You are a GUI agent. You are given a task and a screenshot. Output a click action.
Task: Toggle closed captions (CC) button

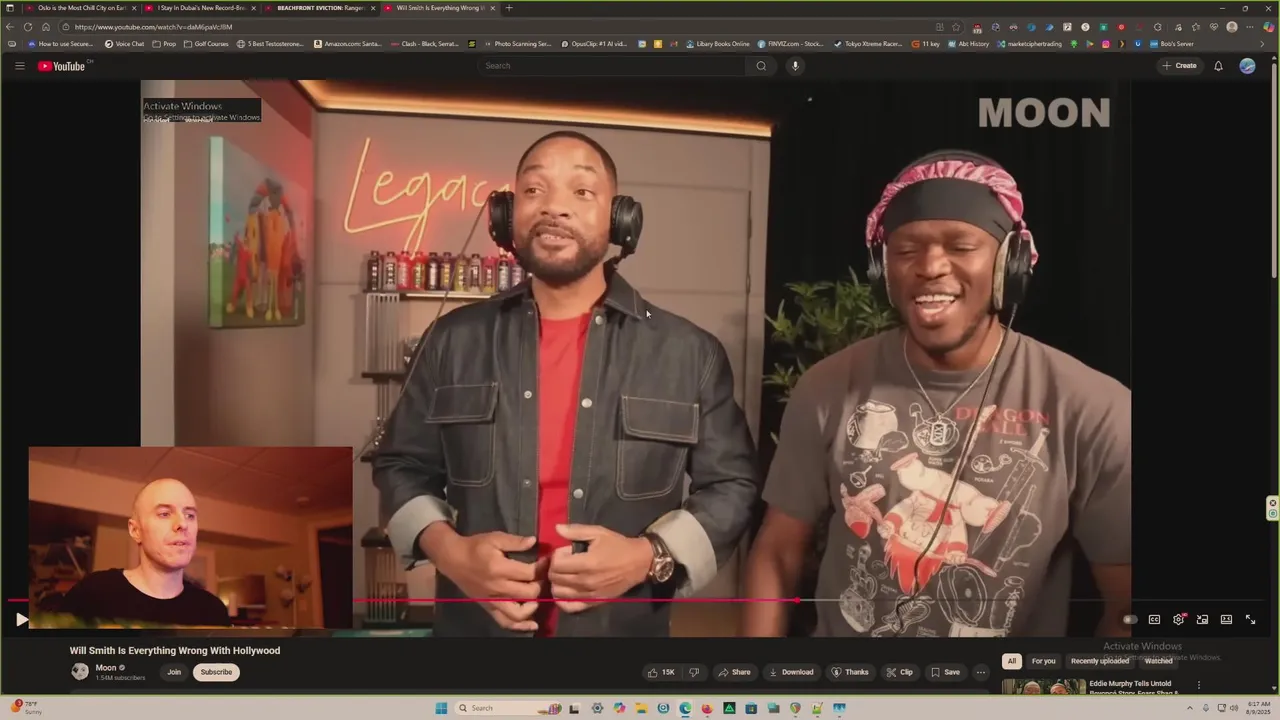pos(1154,620)
